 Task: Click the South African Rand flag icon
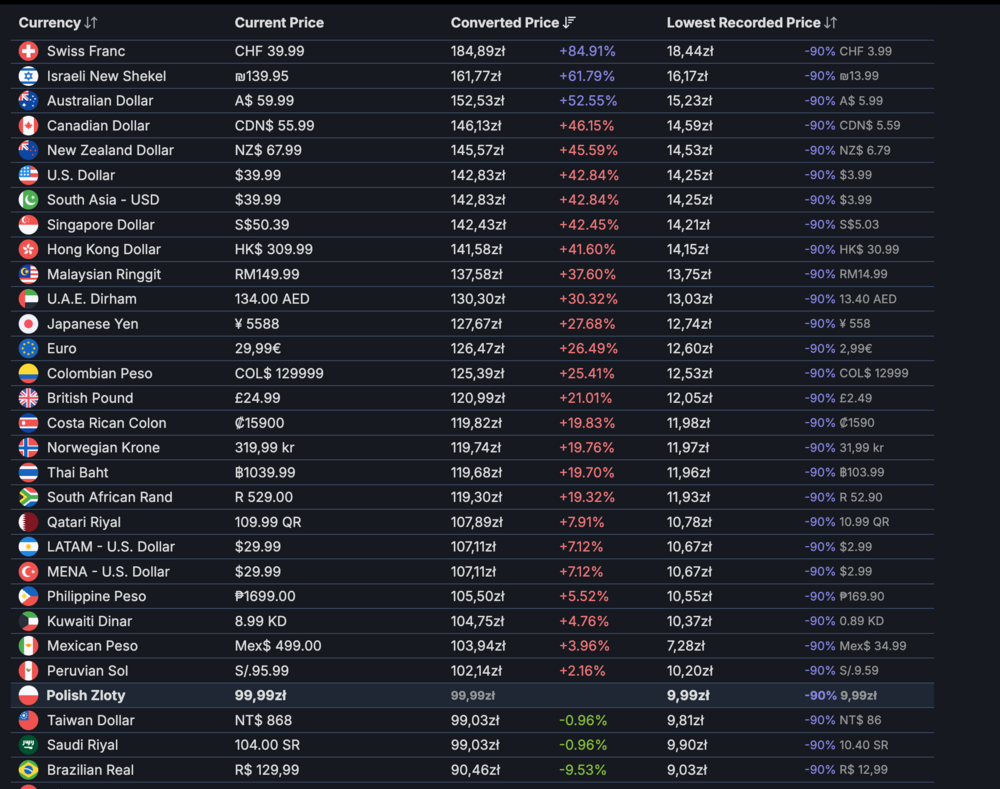28,497
